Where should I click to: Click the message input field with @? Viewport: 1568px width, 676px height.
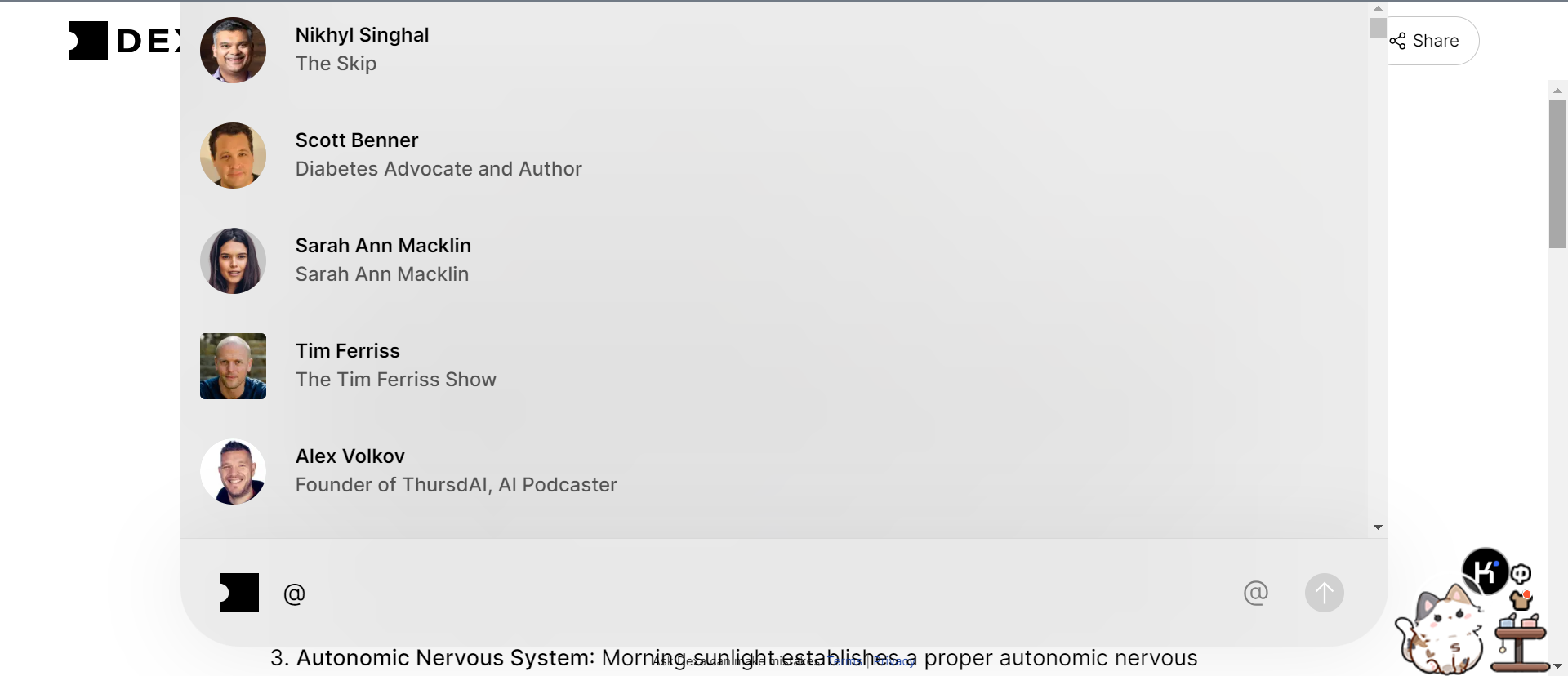tap(735, 594)
